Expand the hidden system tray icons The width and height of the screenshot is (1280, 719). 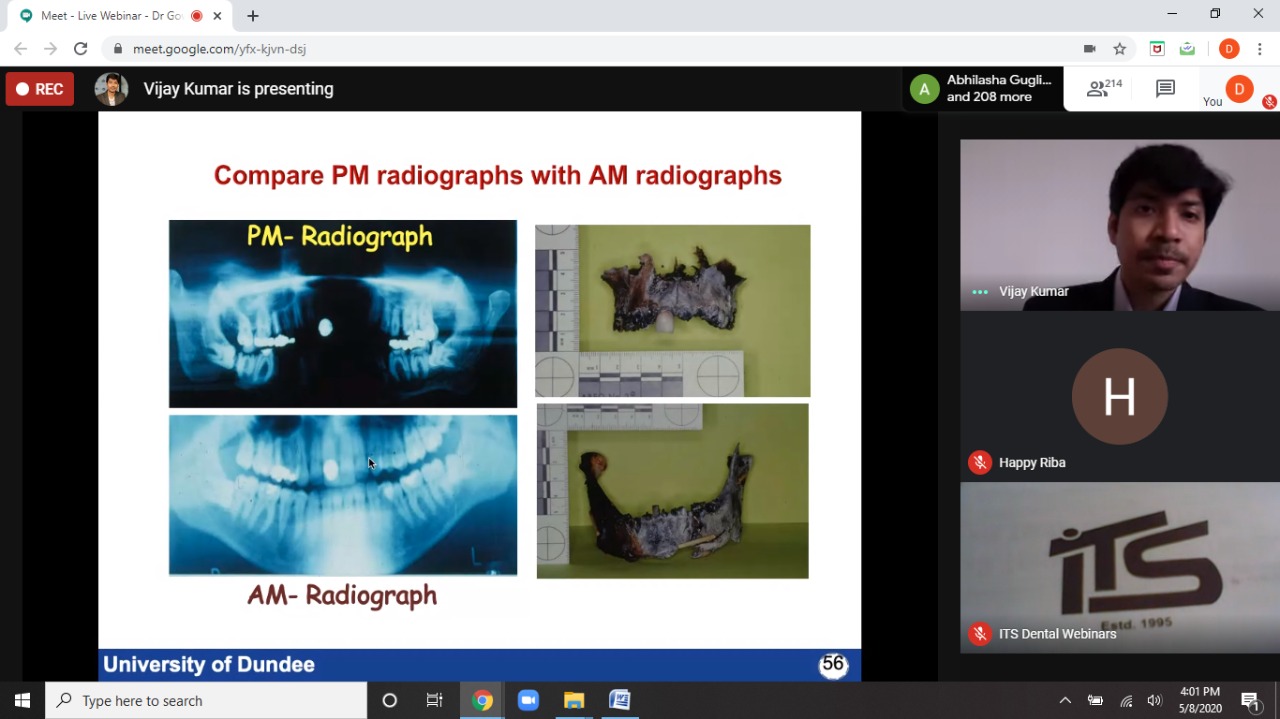(x=1065, y=700)
